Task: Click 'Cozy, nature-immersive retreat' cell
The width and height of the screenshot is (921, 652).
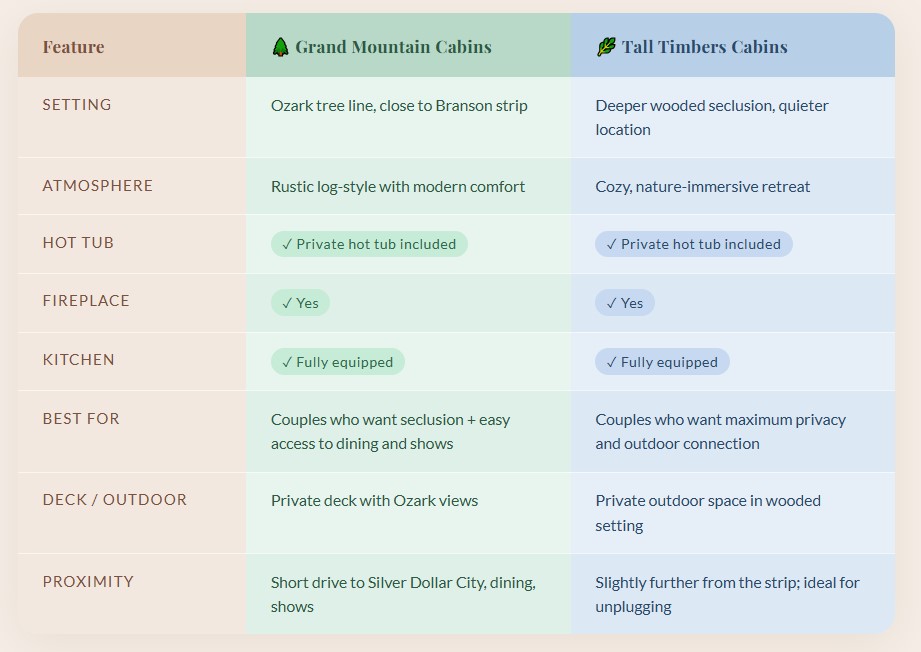Action: (702, 187)
